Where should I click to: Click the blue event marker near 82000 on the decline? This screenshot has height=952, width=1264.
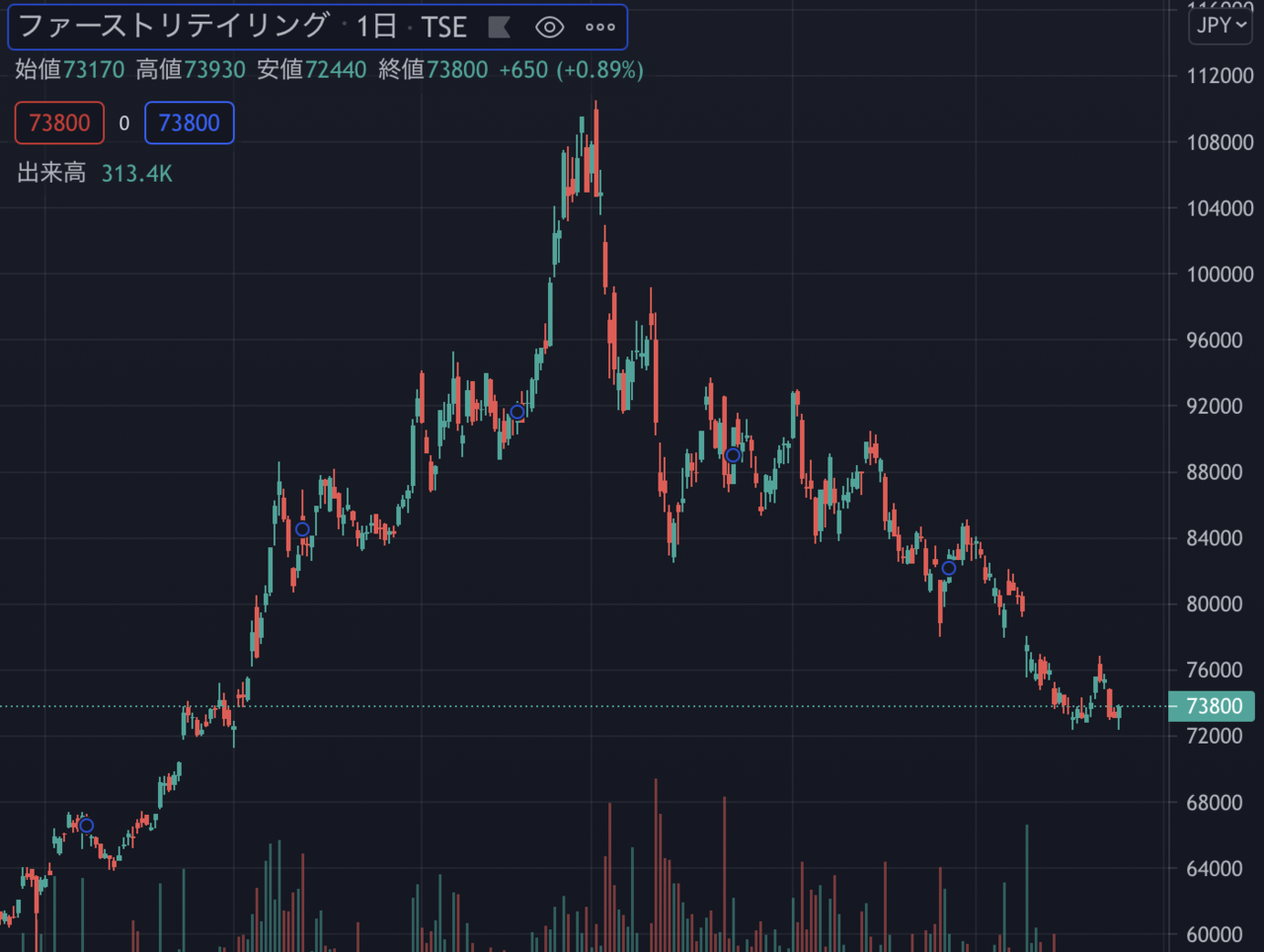point(948,568)
